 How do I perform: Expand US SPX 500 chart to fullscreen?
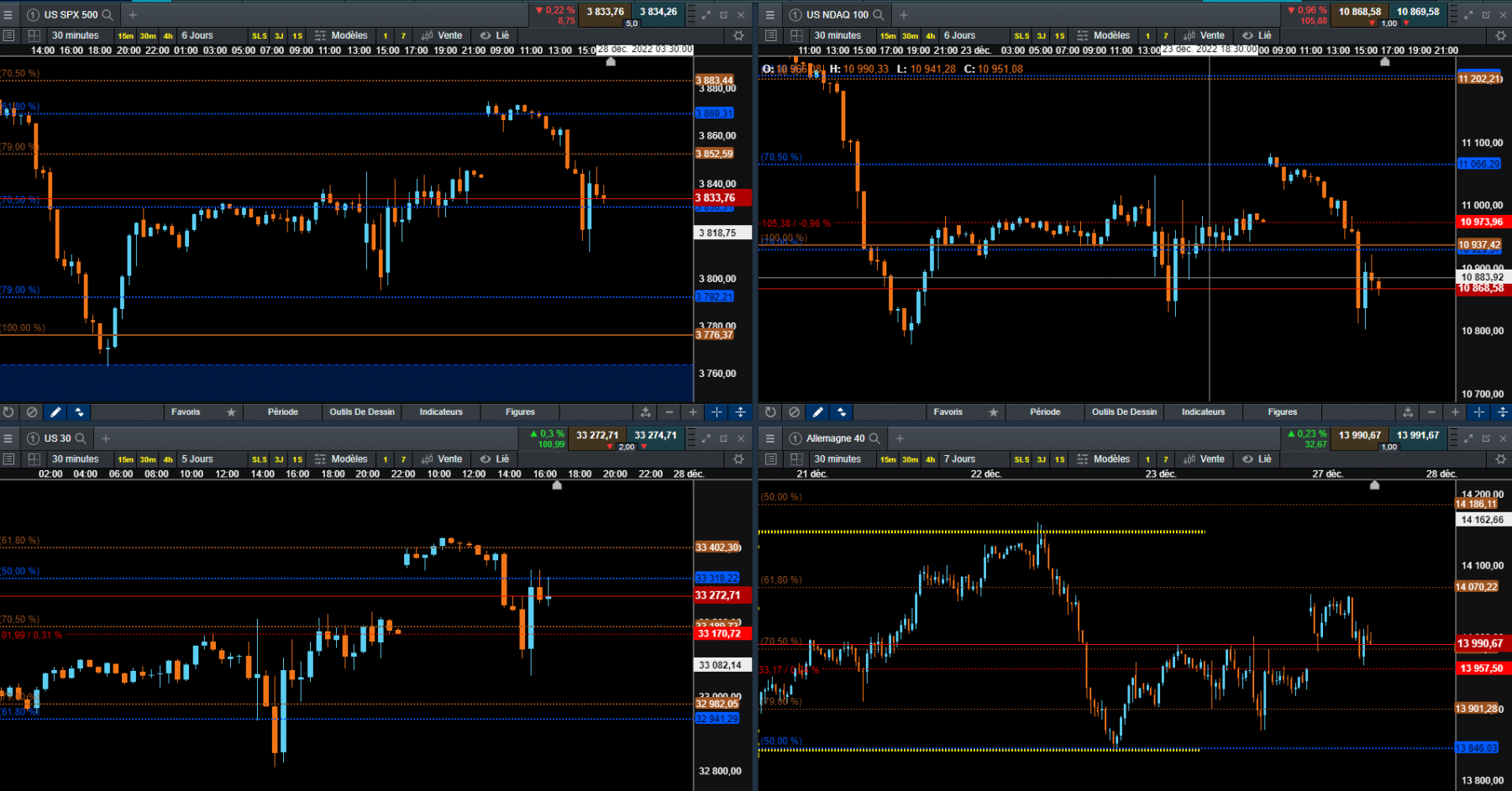tap(706, 14)
